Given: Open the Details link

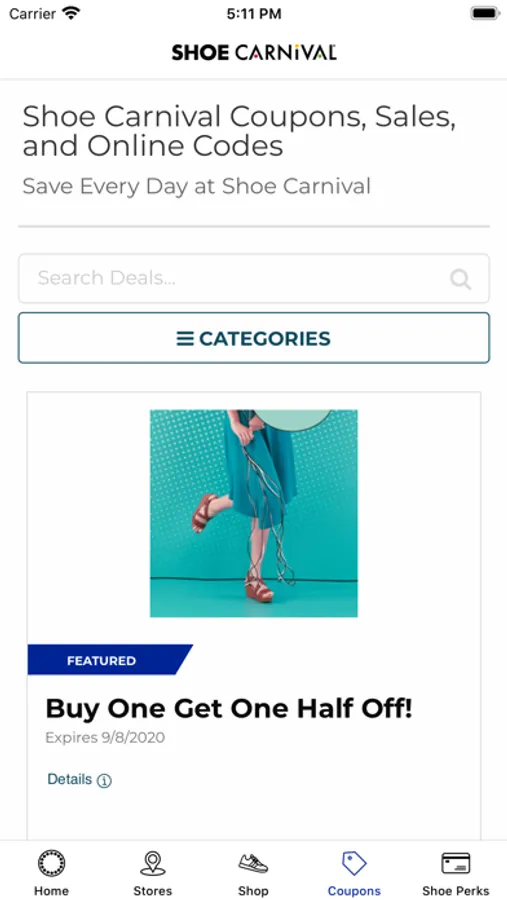Looking at the screenshot, I should [x=69, y=779].
